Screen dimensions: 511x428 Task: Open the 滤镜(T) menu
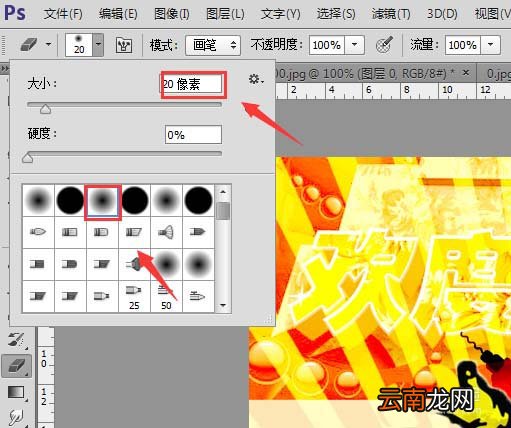pos(391,14)
